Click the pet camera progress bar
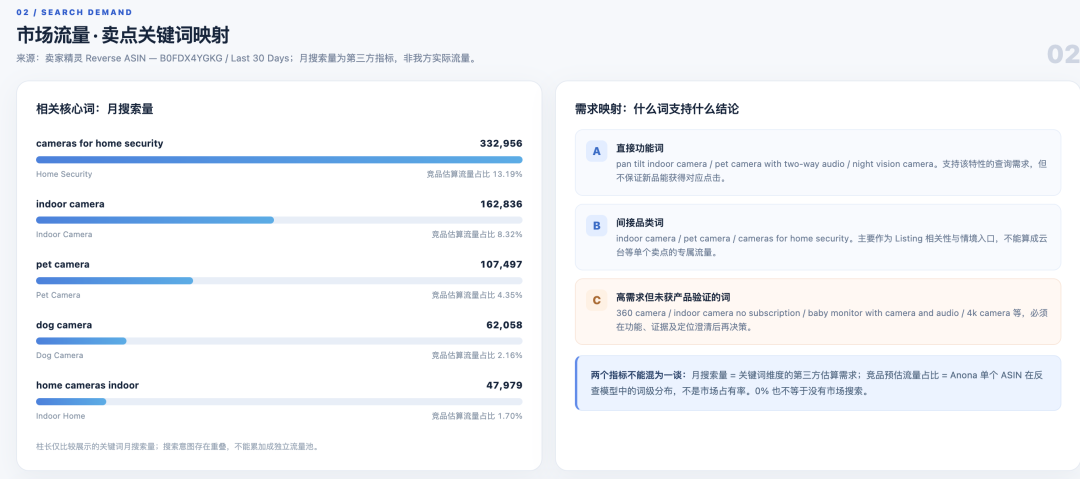Viewport: 1080px width, 479px height. 279,281
